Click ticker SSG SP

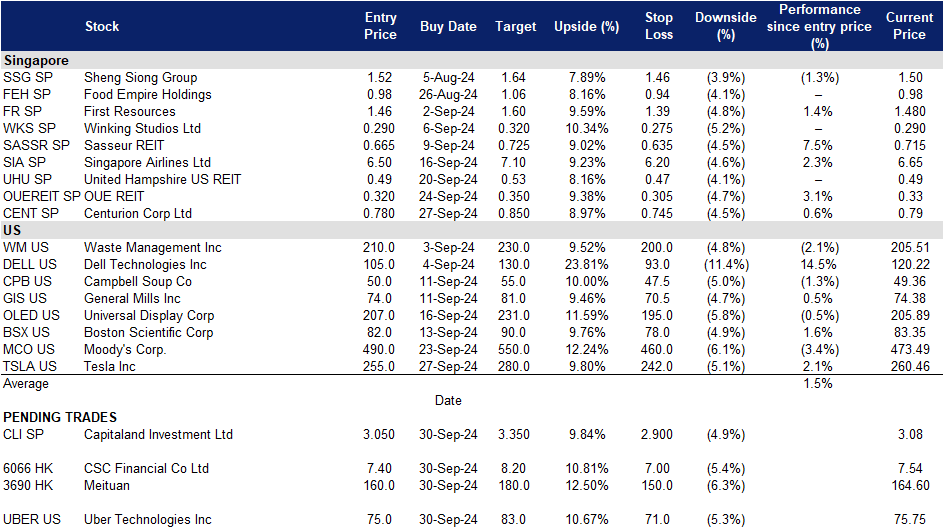click(x=28, y=78)
